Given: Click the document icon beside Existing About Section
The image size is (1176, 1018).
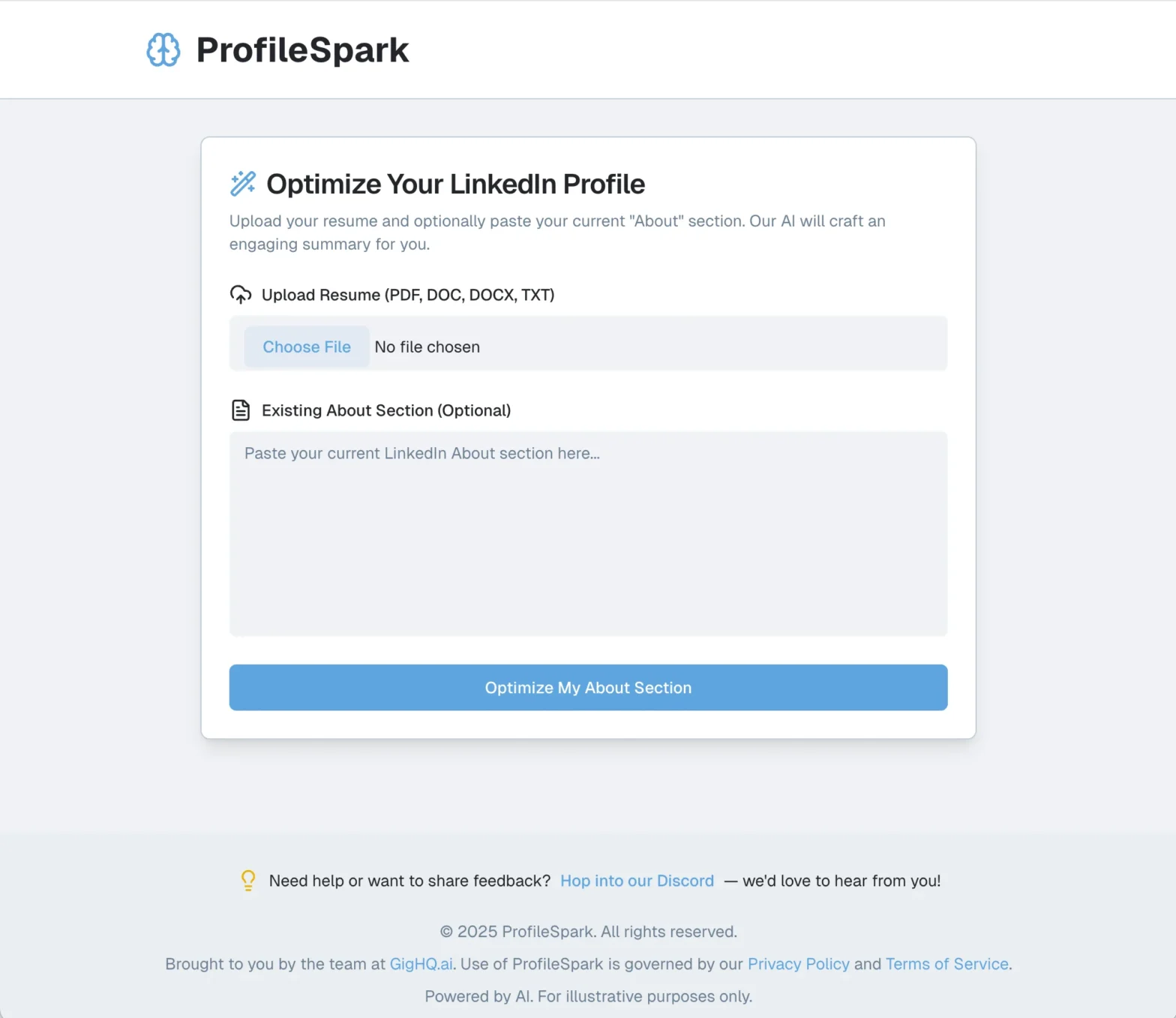Looking at the screenshot, I should click(241, 410).
